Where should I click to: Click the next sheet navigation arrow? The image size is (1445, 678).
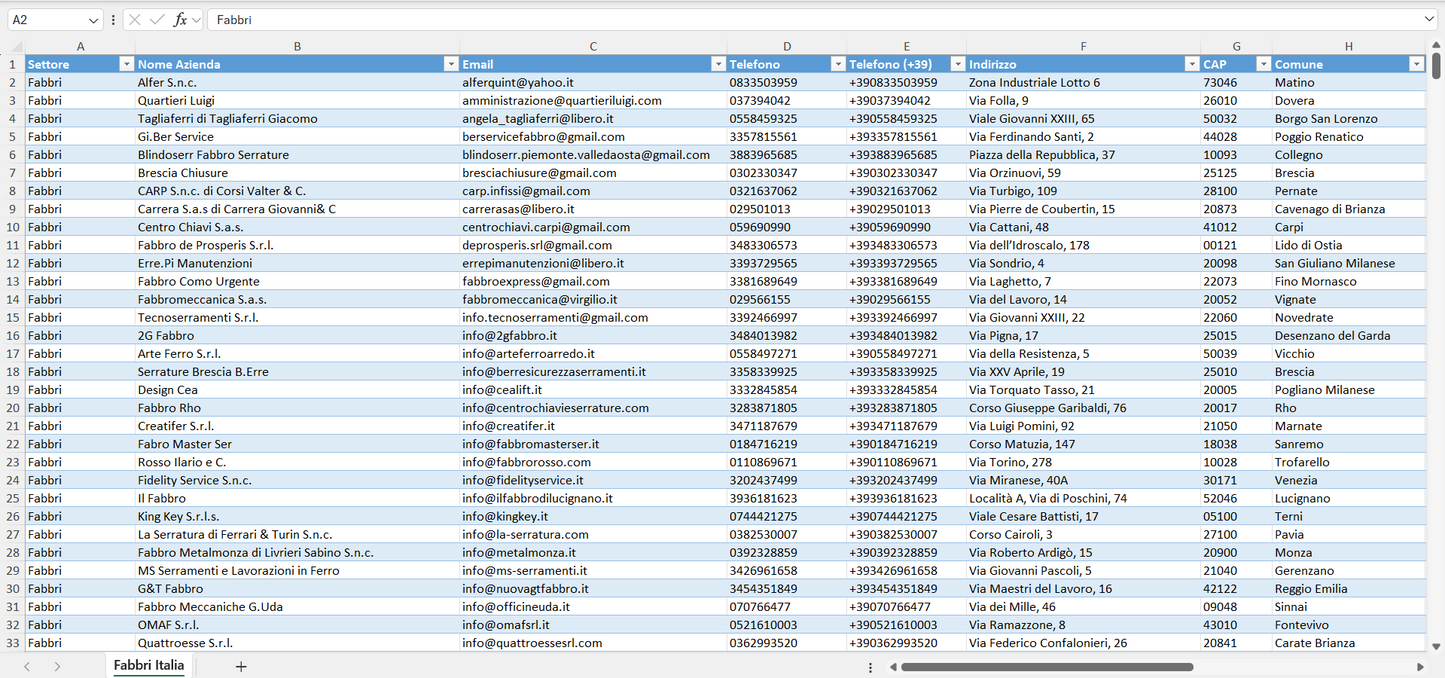[x=57, y=666]
